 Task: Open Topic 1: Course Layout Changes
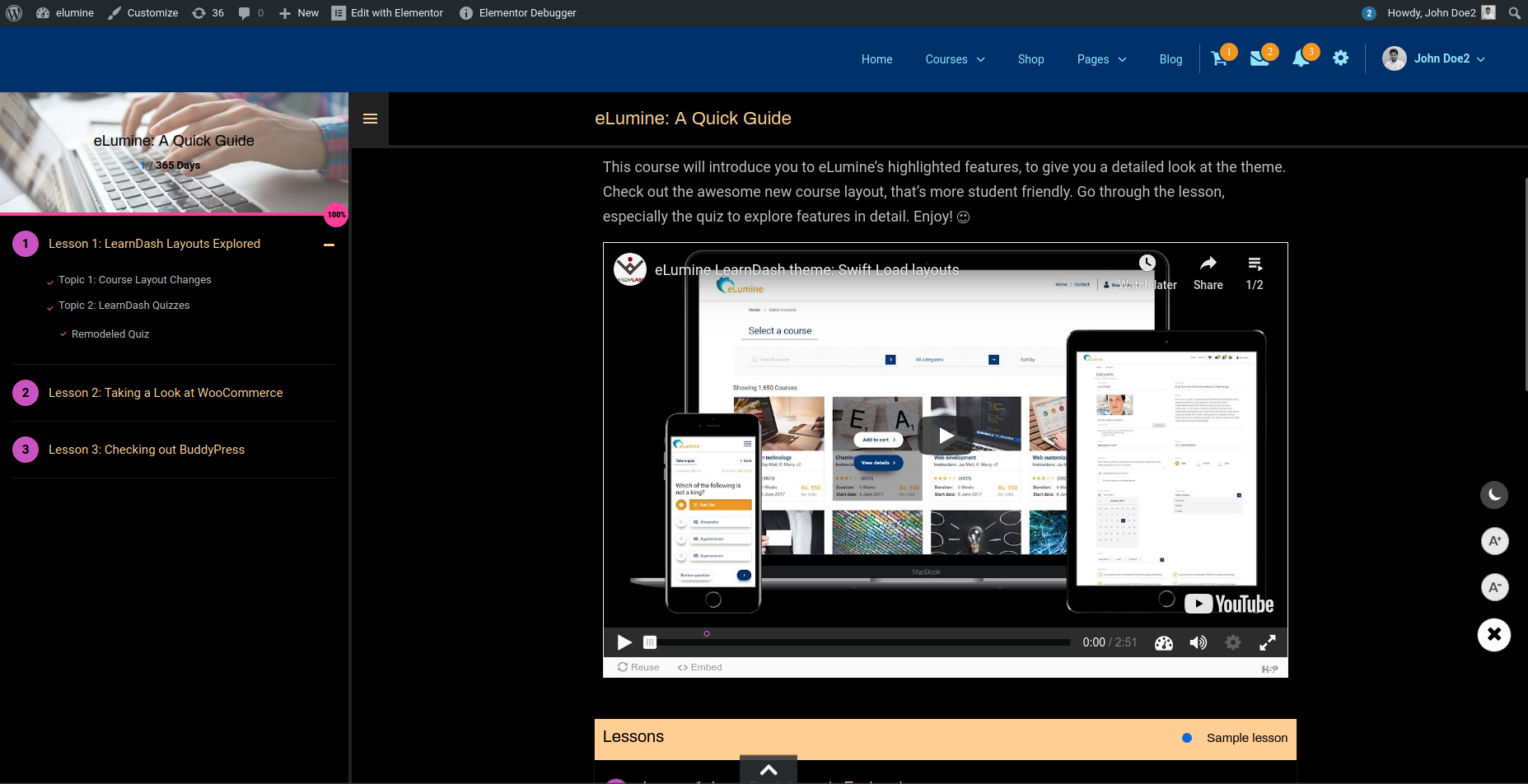135,280
